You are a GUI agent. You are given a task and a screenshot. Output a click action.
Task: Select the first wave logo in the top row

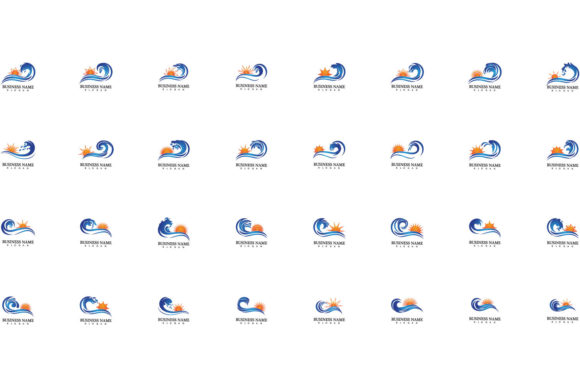(x=18, y=77)
